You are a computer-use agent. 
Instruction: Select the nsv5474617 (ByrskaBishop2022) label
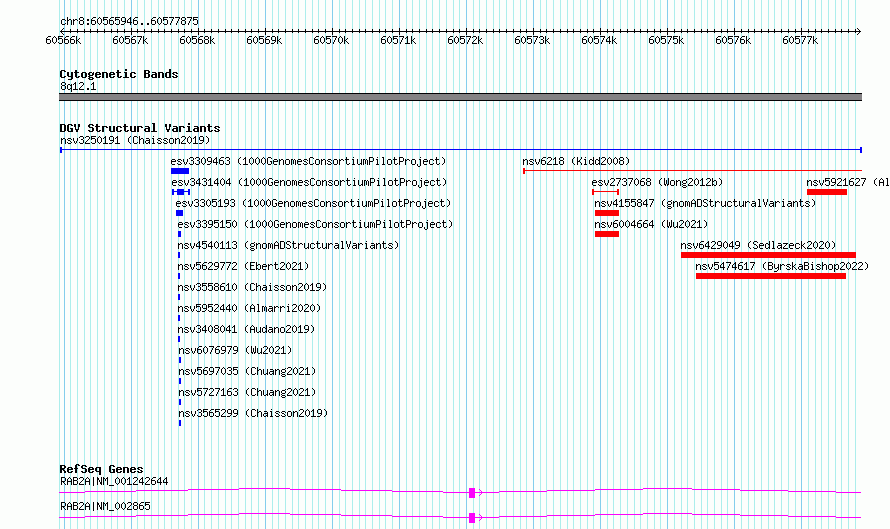pos(782,266)
